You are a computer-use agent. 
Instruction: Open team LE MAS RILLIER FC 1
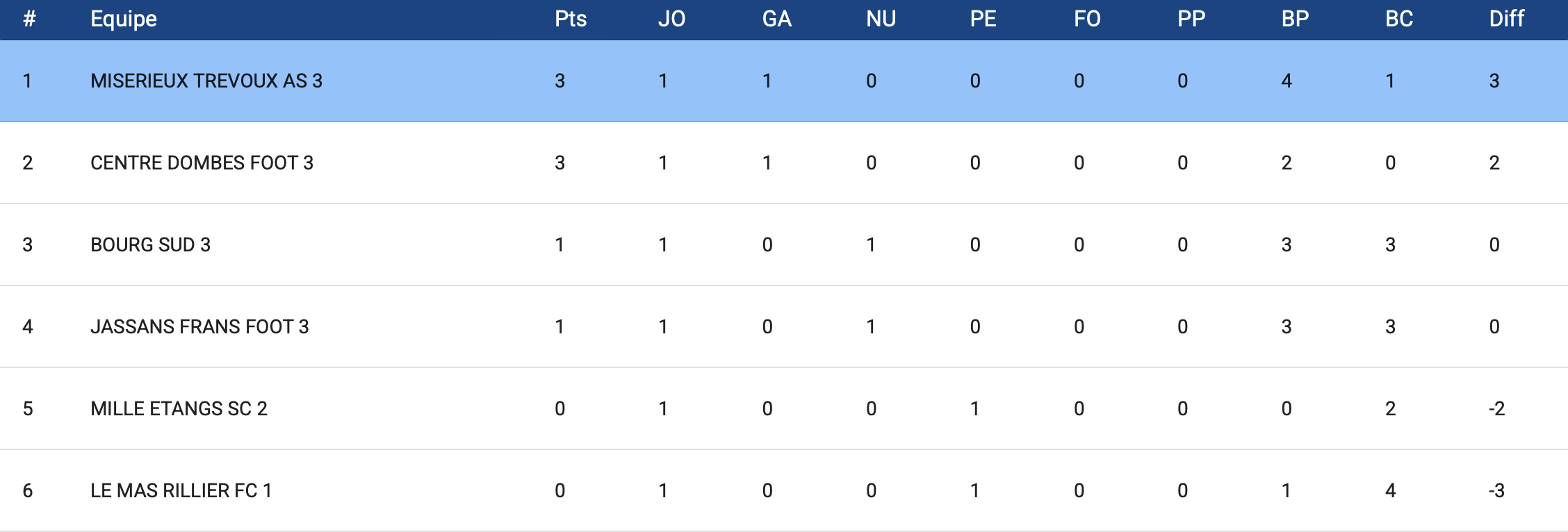tap(181, 491)
